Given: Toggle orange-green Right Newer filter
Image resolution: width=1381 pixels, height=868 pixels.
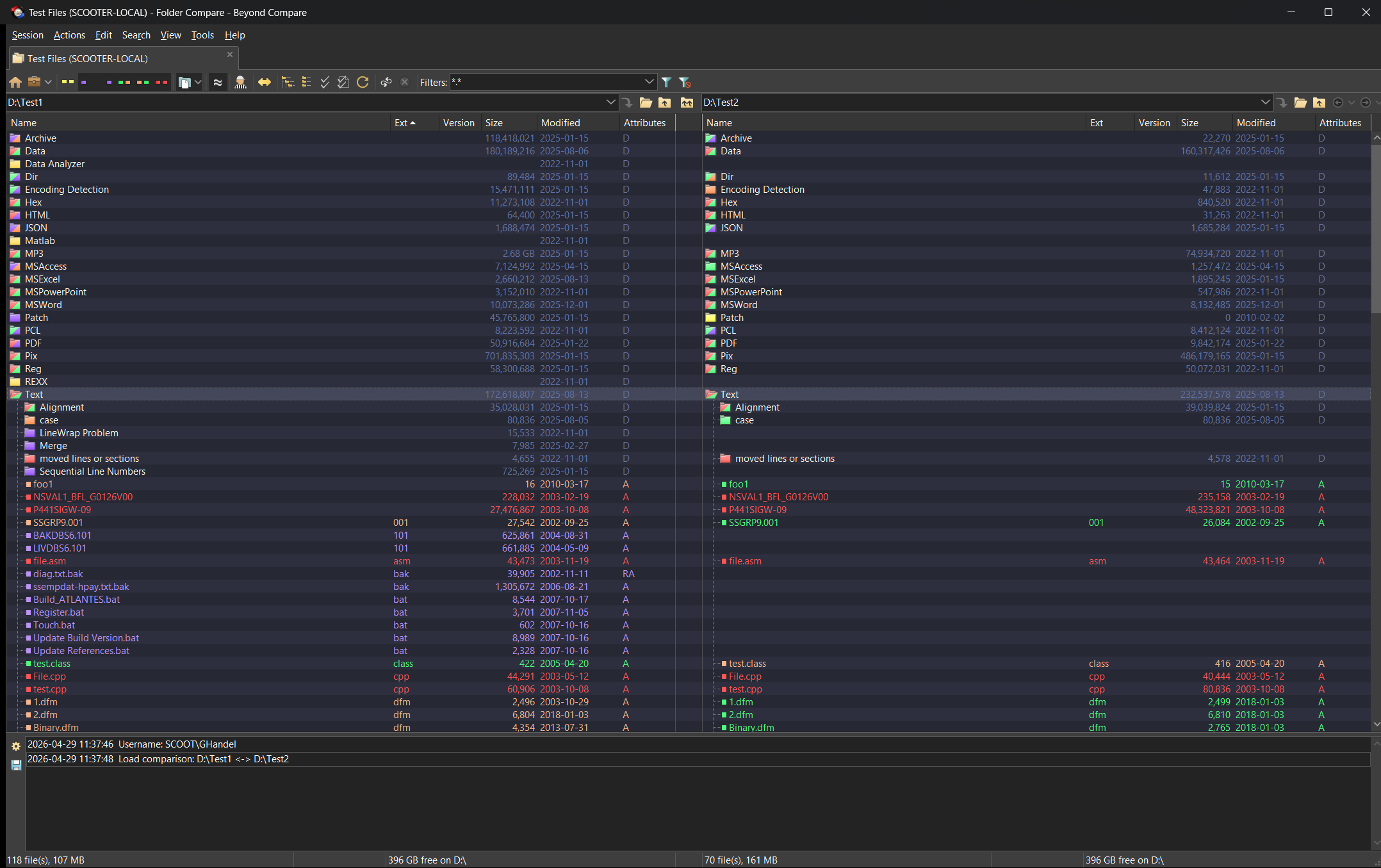Looking at the screenshot, I should [143, 82].
